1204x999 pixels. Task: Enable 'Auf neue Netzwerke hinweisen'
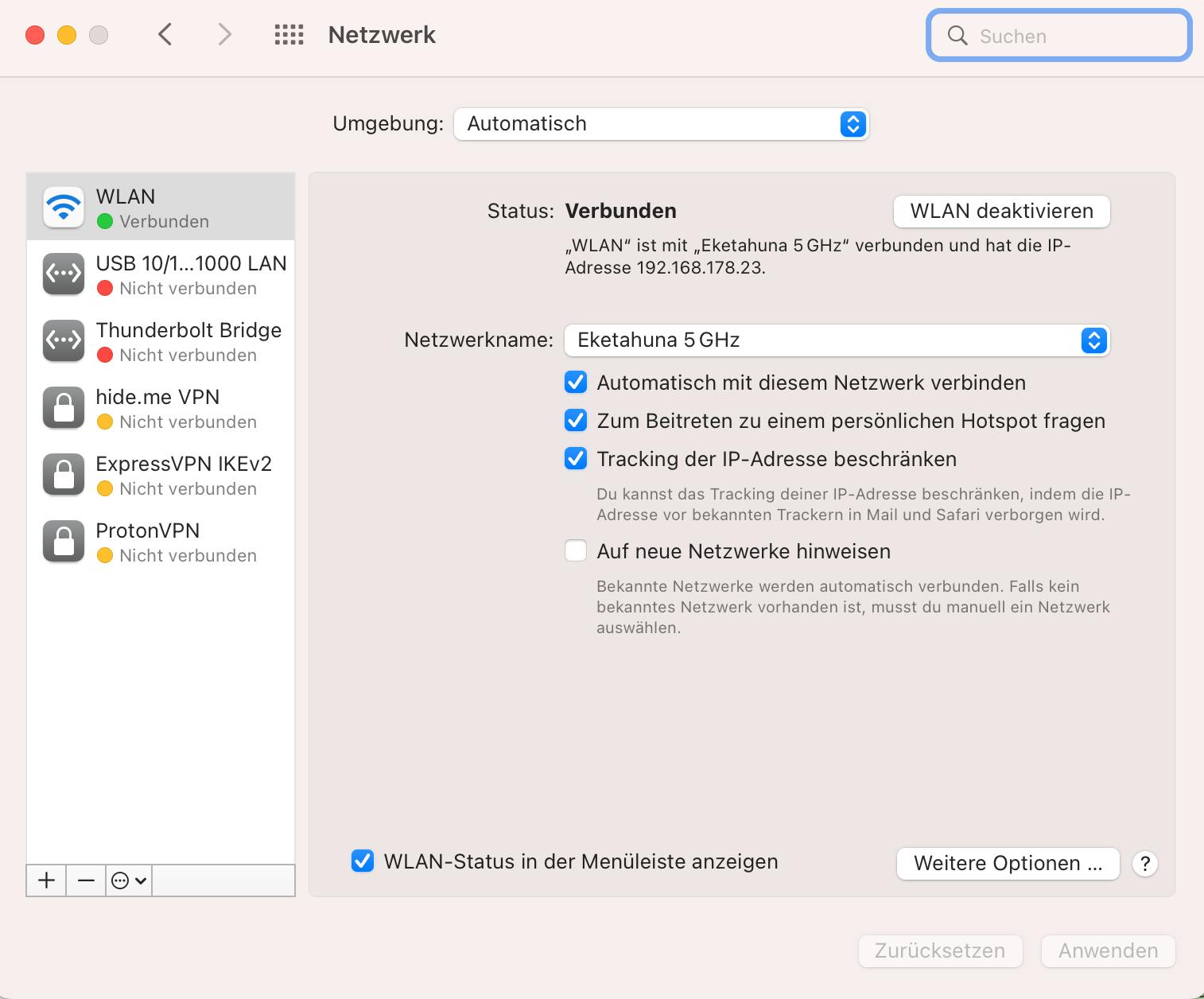tap(575, 550)
